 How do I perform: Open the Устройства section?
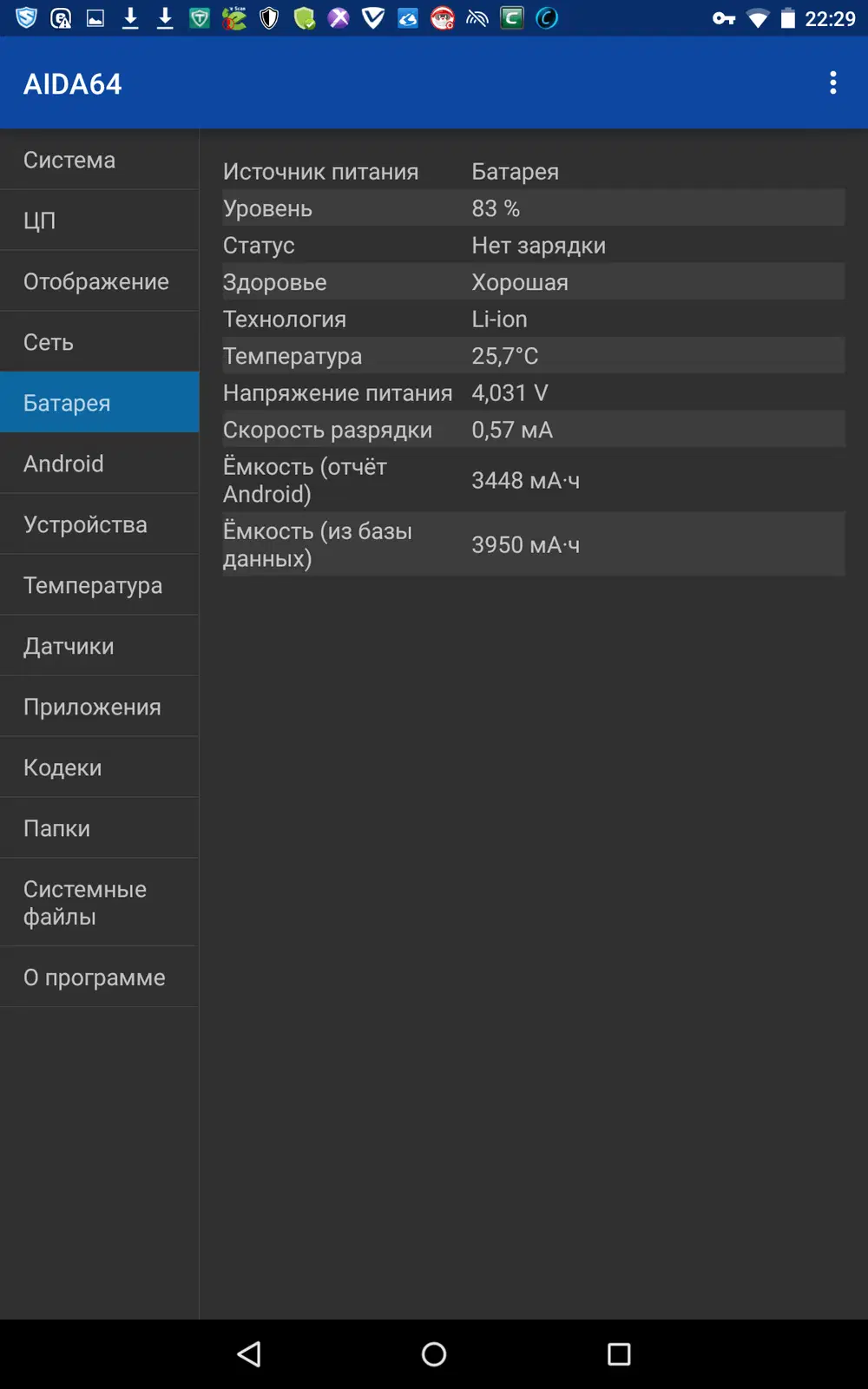[99, 524]
